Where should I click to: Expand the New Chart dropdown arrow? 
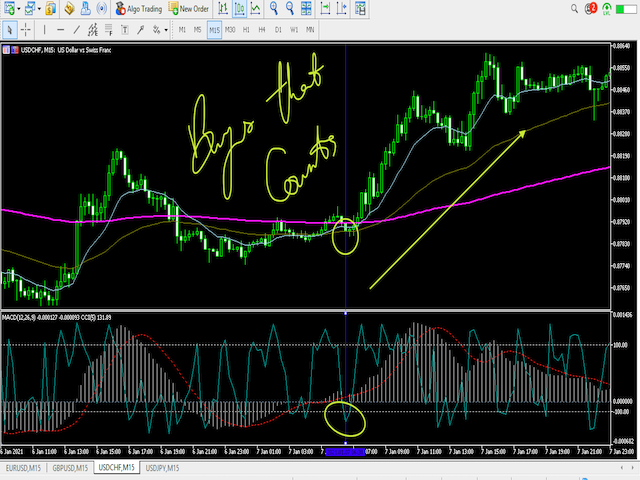point(19,9)
